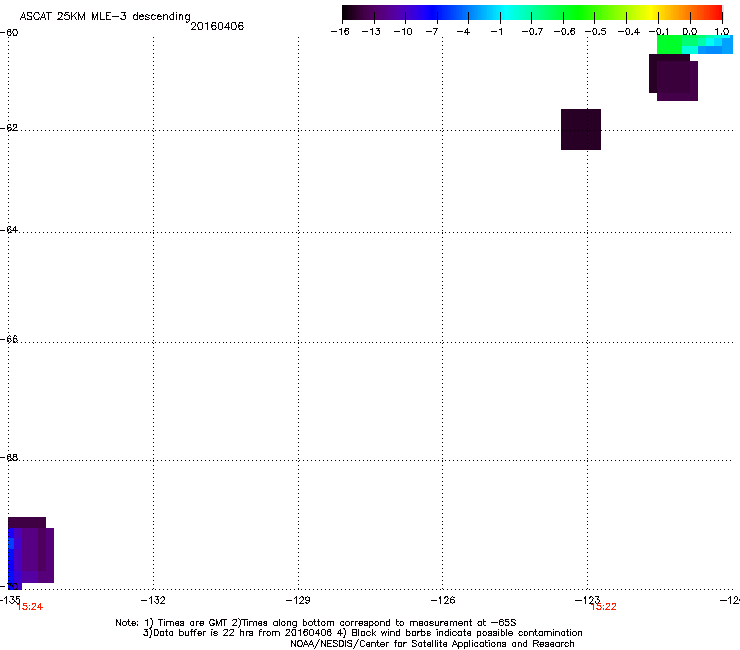Click the red time stamp 15:24
740x650 pixels.
[x=30, y=607]
